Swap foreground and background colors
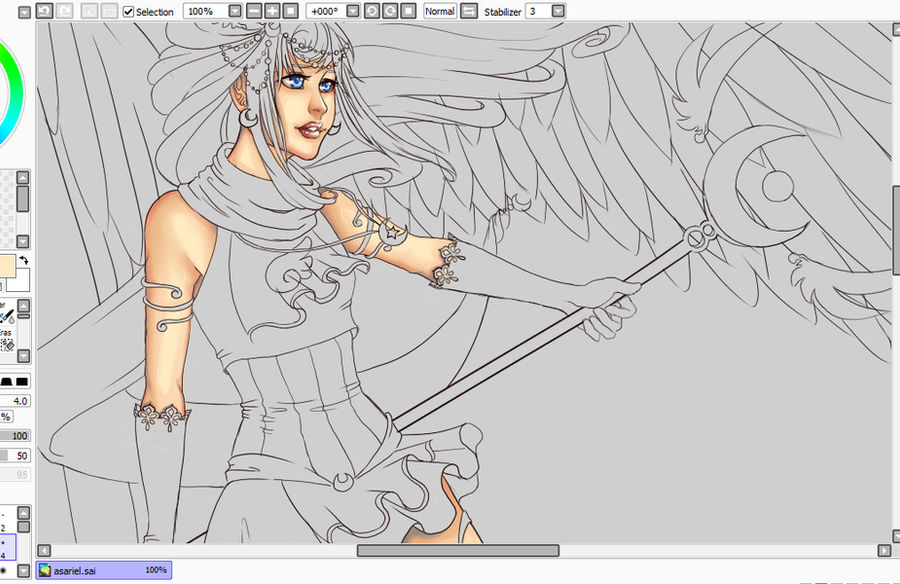Image resolution: width=900 pixels, height=584 pixels. pos(25,261)
